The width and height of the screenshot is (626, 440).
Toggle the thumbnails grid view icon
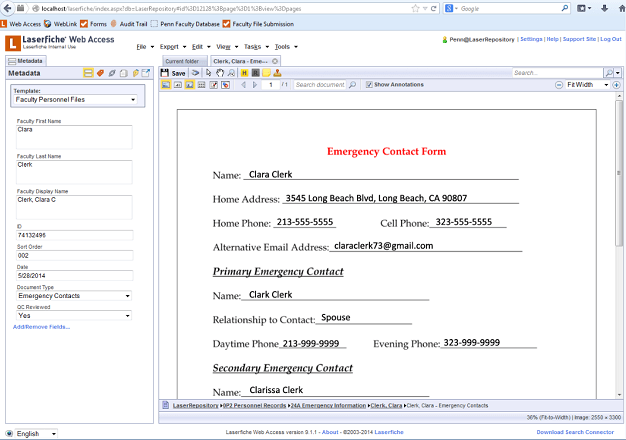coord(202,85)
